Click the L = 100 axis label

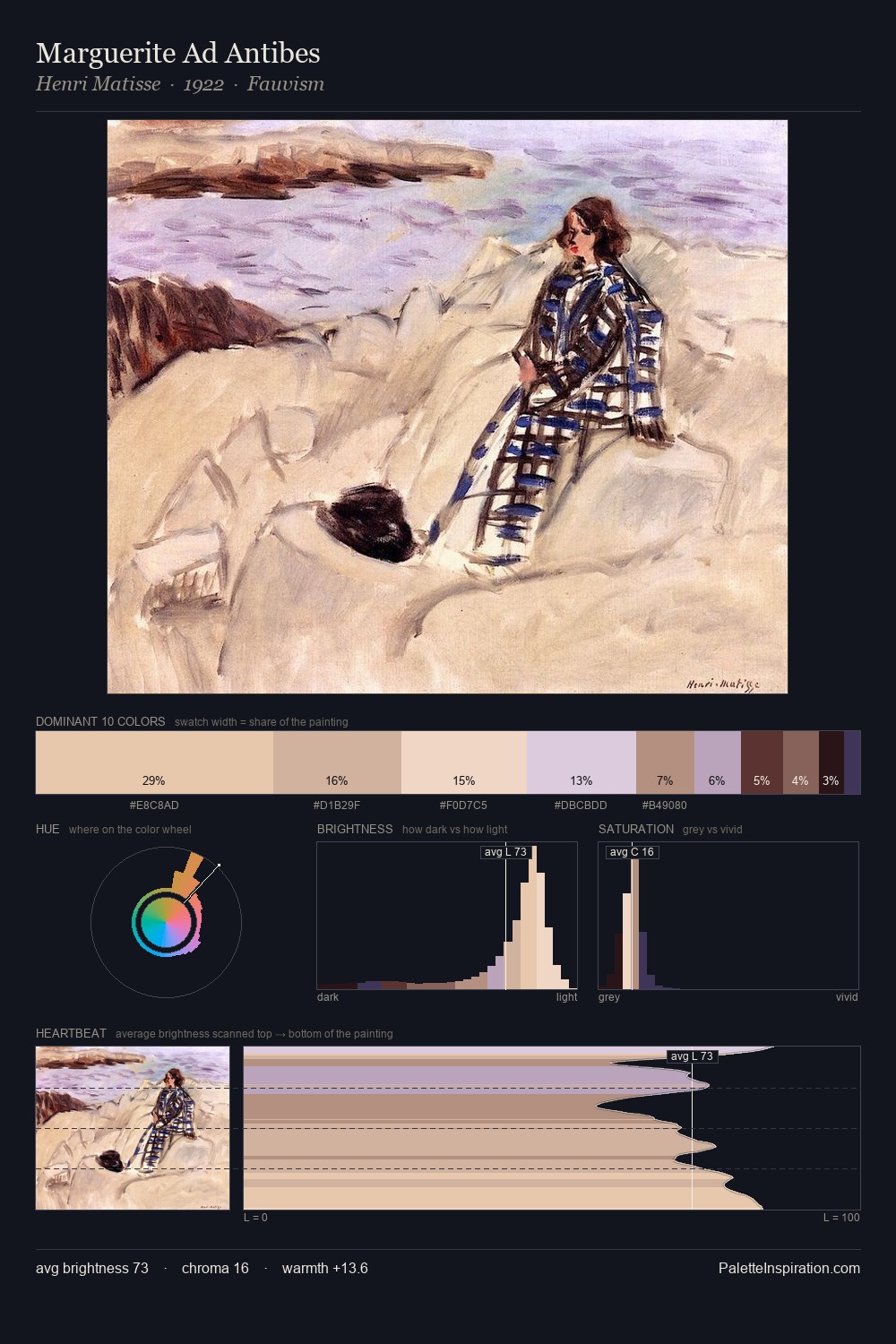[841, 1218]
